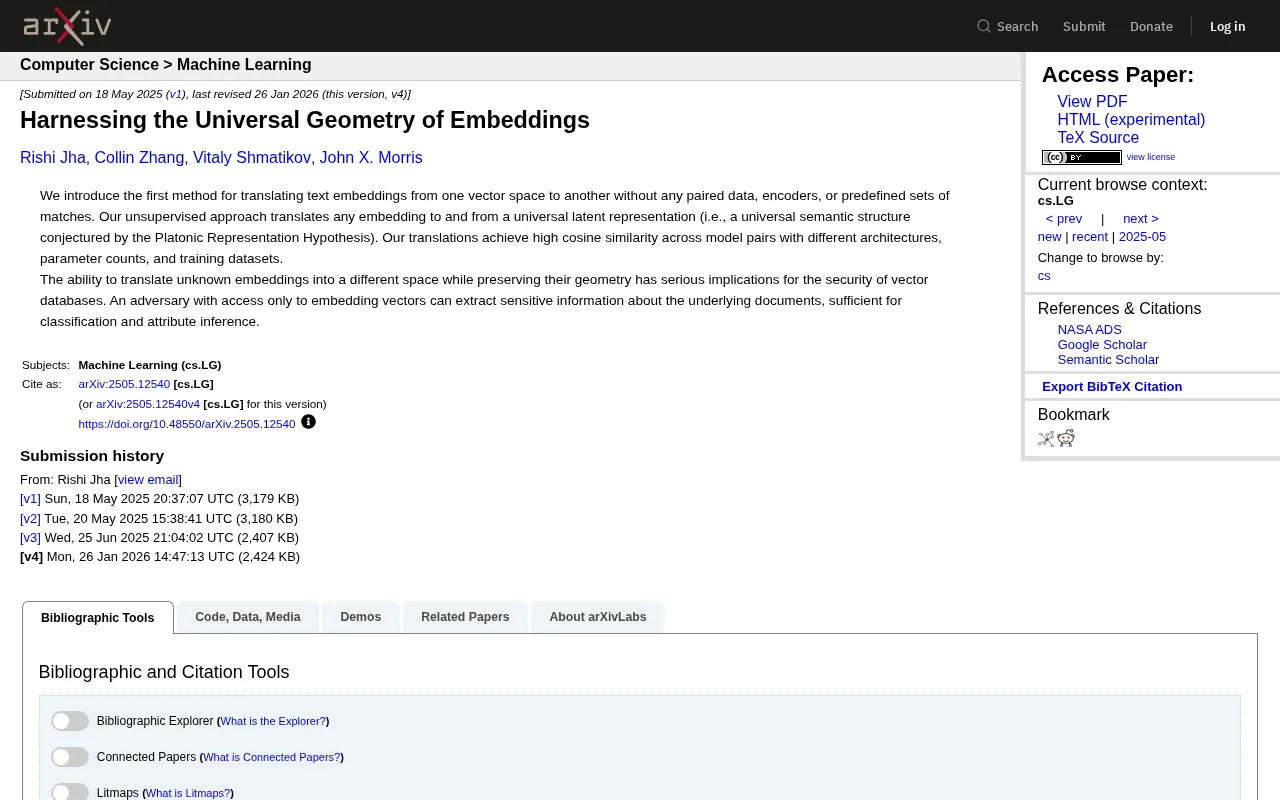This screenshot has width=1280, height=800.
Task: Go to previous paper via < prev
Action: (x=1064, y=219)
